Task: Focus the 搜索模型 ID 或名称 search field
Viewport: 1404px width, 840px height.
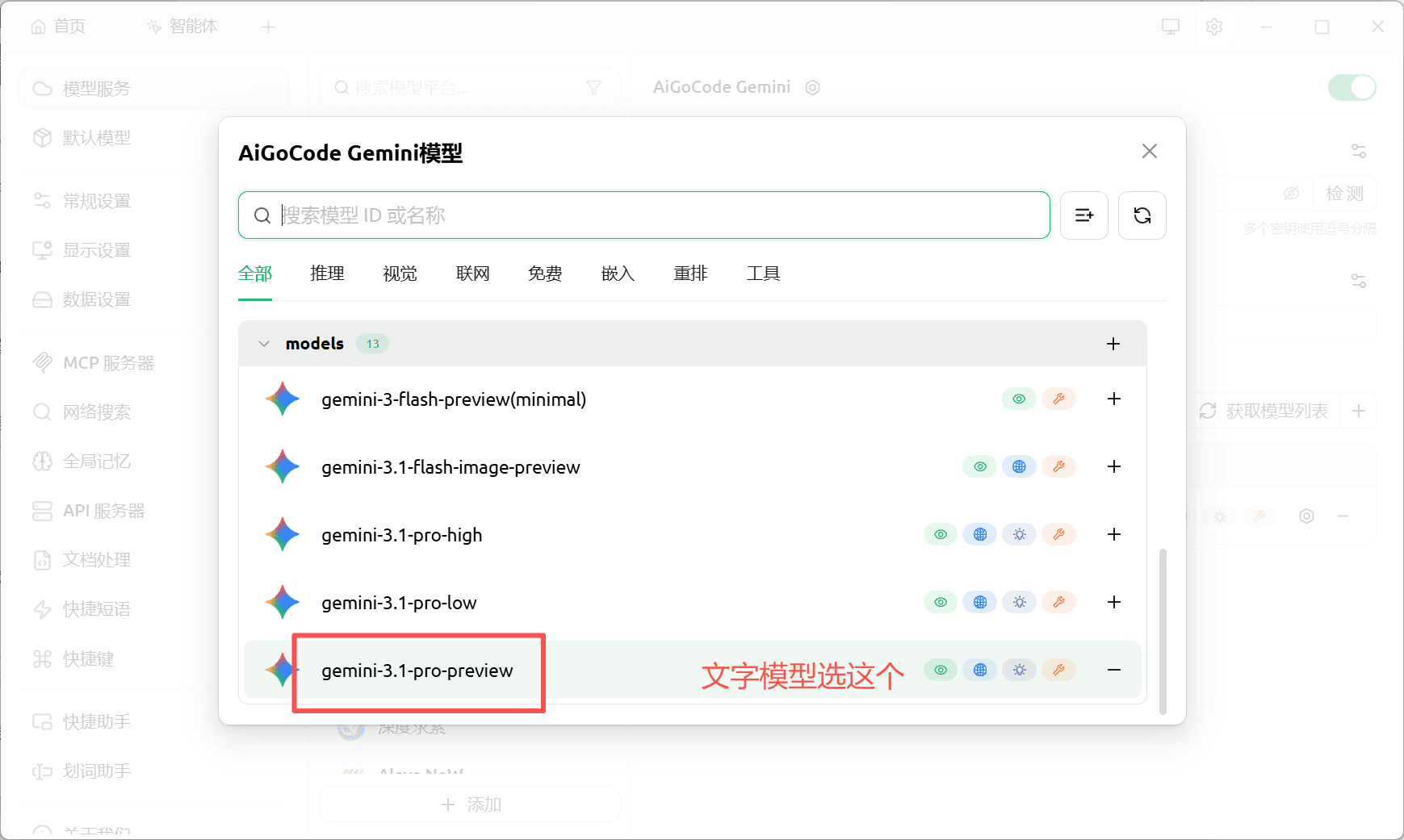Action: [x=644, y=215]
